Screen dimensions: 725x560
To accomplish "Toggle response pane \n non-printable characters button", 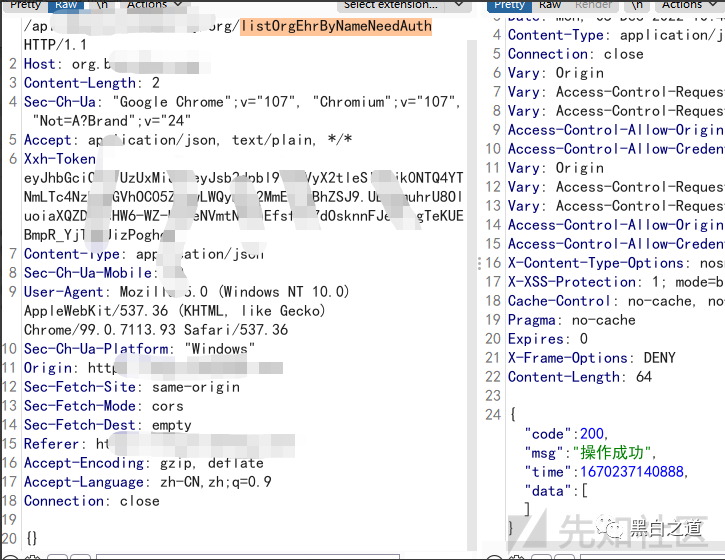I will [x=636, y=5].
